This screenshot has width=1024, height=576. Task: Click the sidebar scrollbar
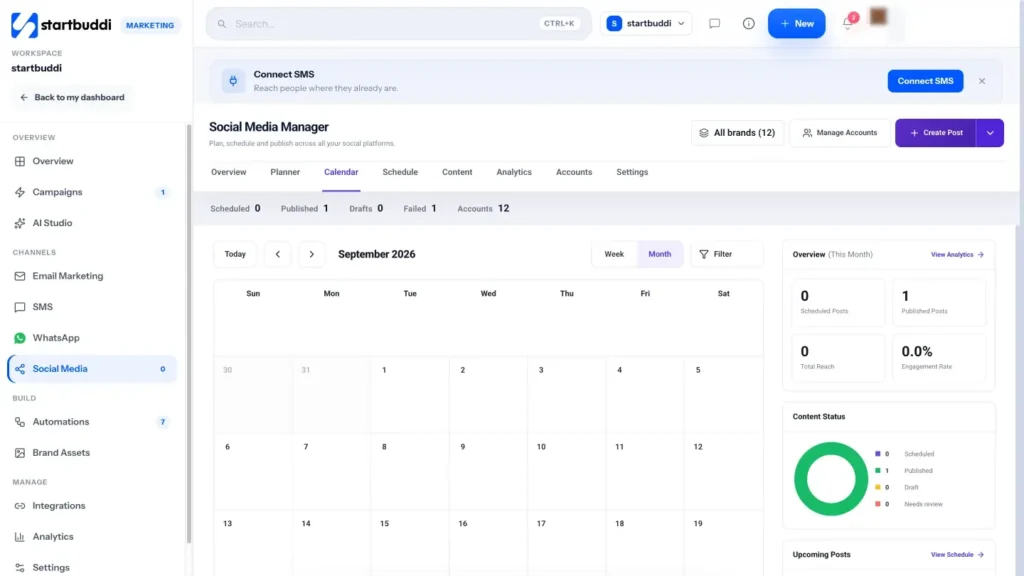[189, 333]
